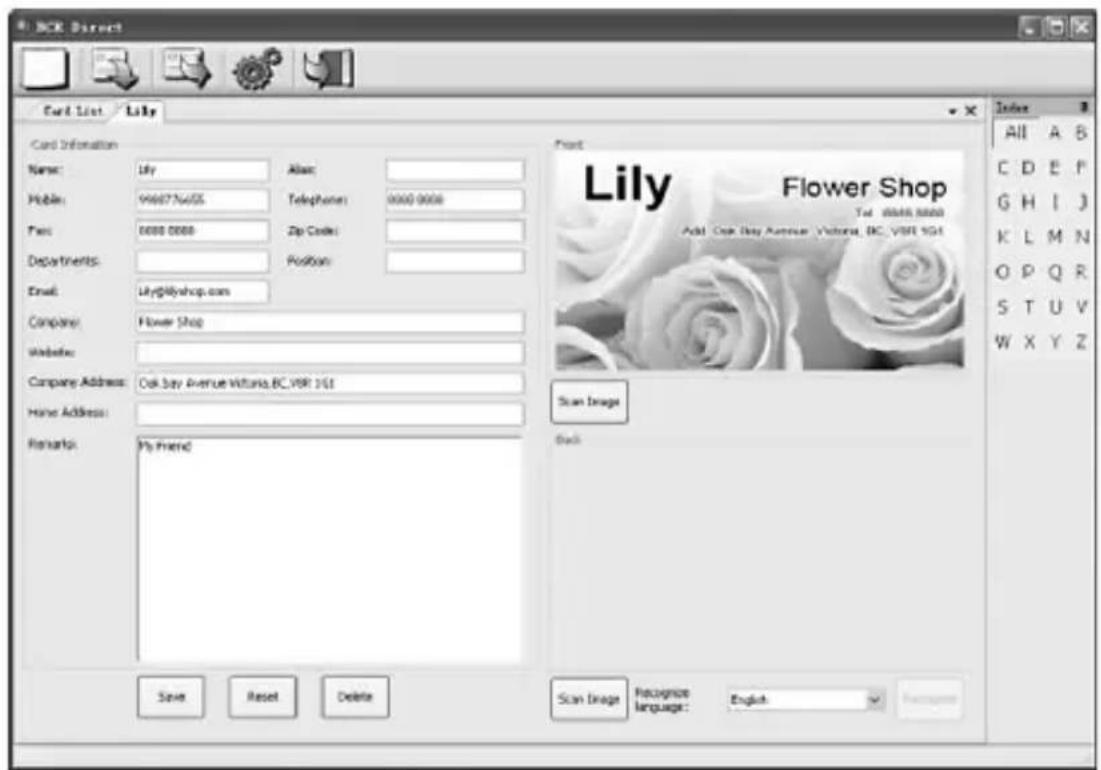
Task: Click the blank new card toolbar icon
Action: 46,69
